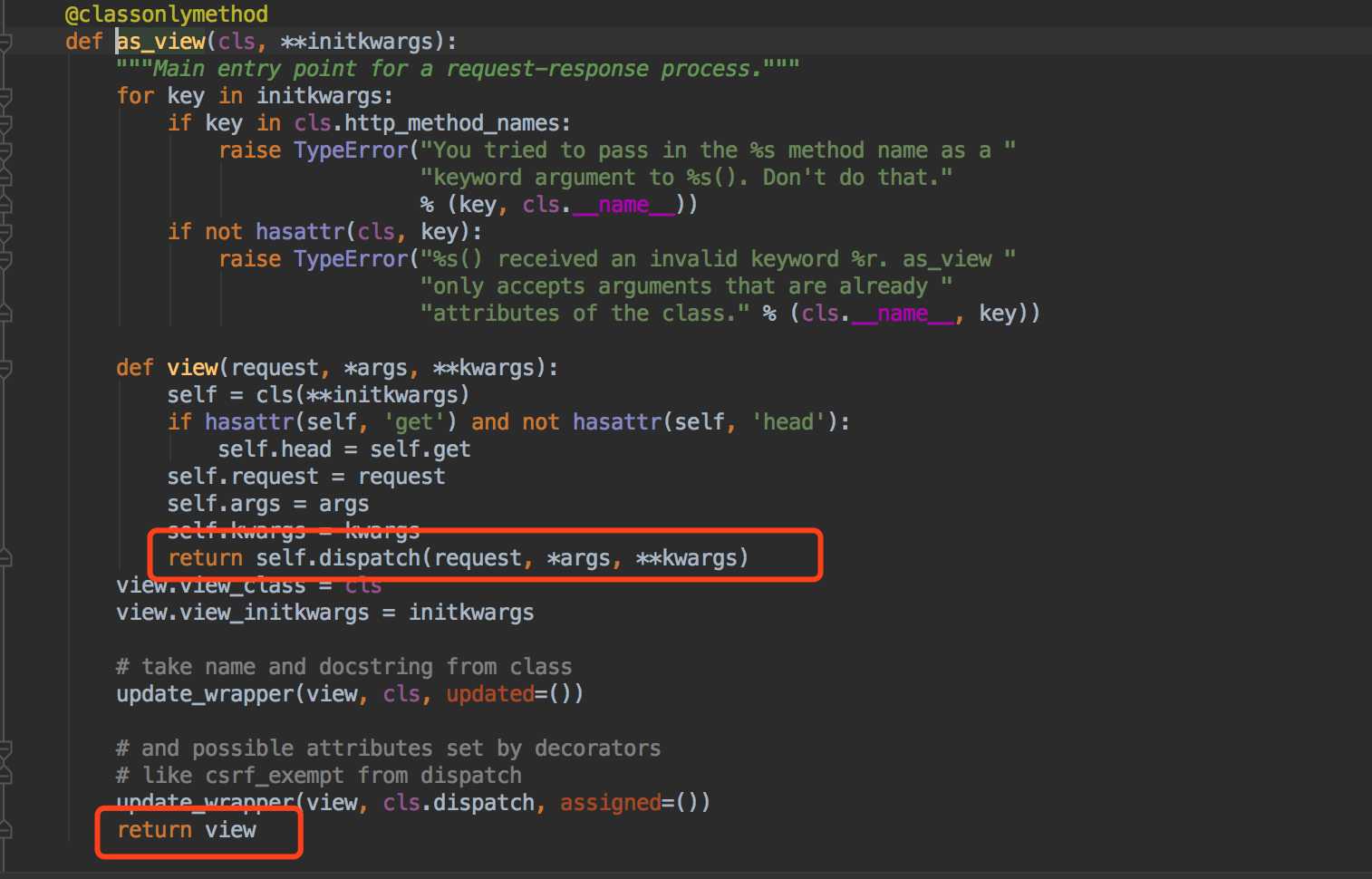The image size is (1372, 879).
Task: Click cls.http_method_names in the if statement
Action: click(428, 123)
